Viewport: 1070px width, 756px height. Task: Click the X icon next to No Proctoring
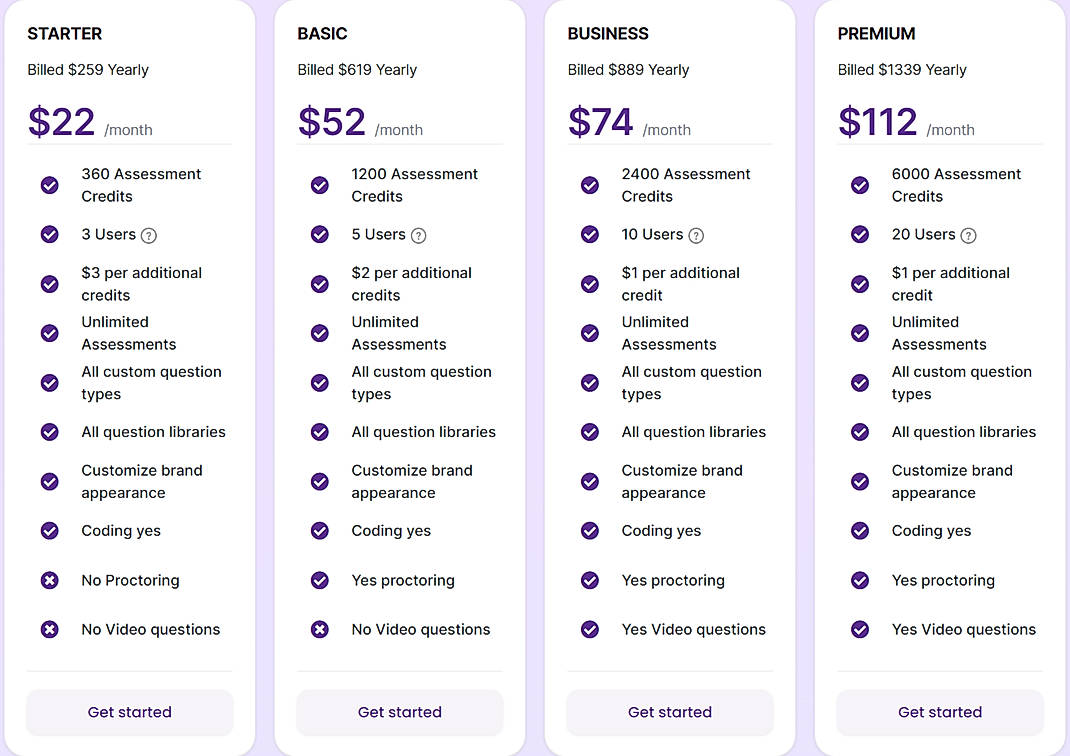(49, 580)
